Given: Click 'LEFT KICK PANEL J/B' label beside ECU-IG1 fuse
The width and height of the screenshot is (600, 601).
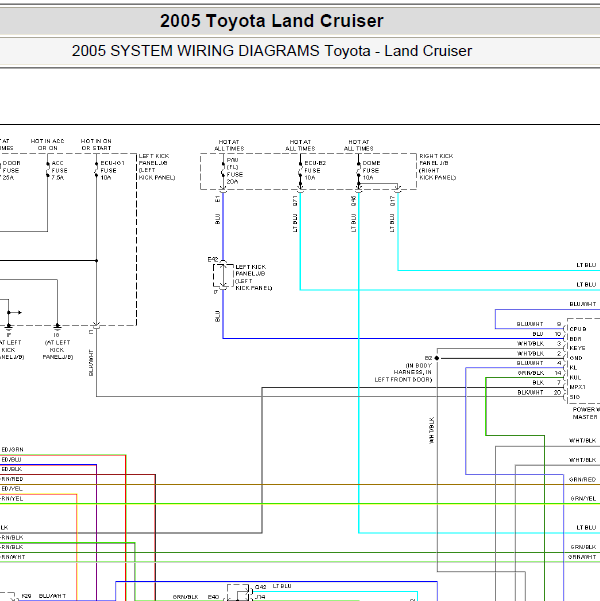Looking at the screenshot, I should pos(157,167).
